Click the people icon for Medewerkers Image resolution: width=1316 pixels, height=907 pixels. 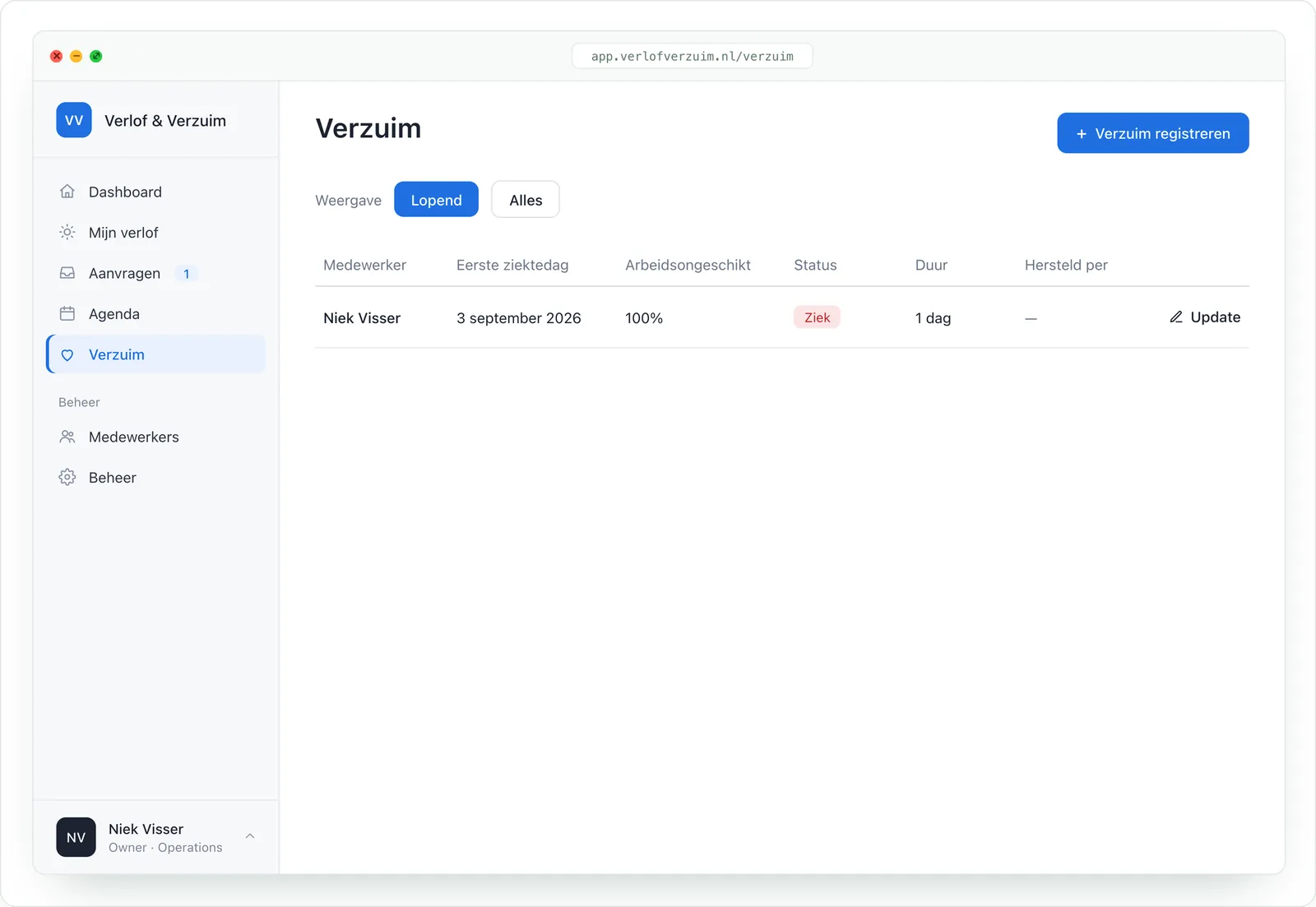coord(67,437)
